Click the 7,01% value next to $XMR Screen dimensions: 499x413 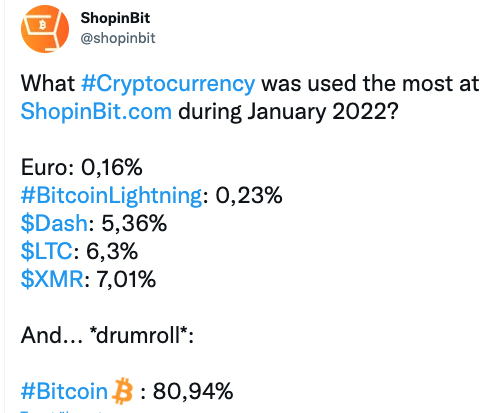(126, 279)
